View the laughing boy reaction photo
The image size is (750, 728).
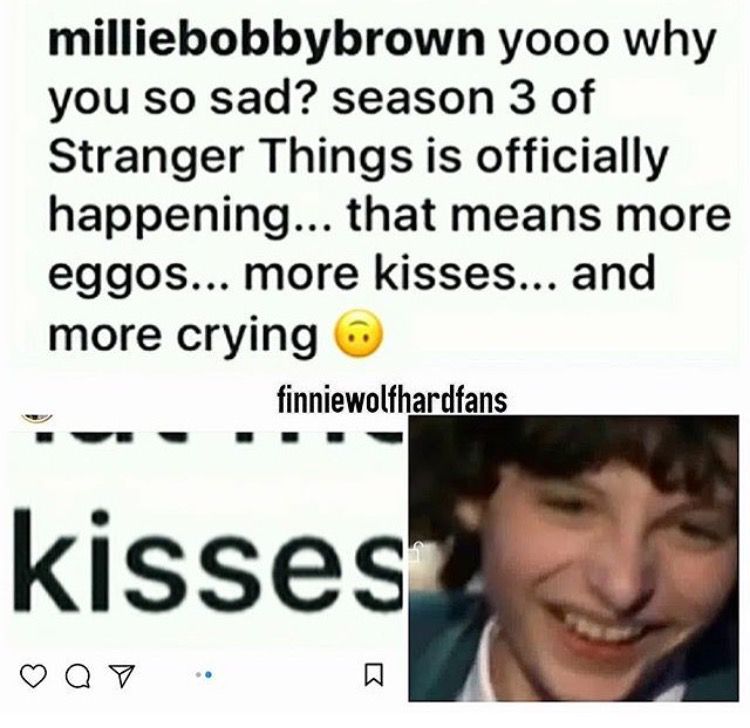pos(573,558)
